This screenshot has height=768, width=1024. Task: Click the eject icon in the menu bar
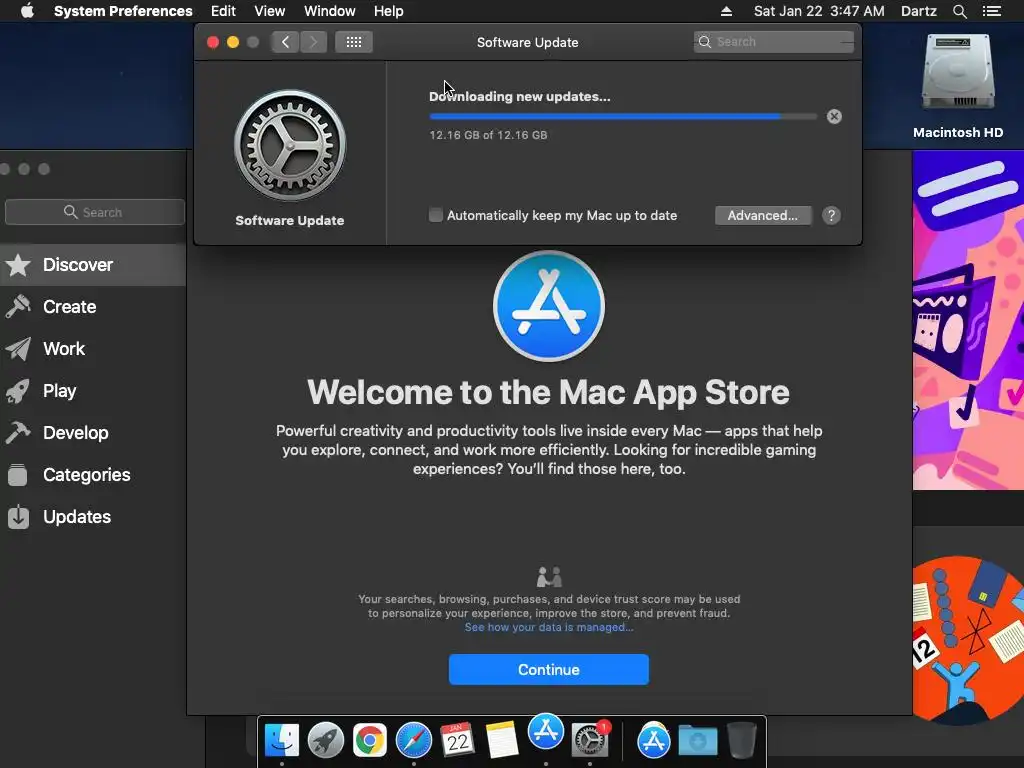point(726,11)
